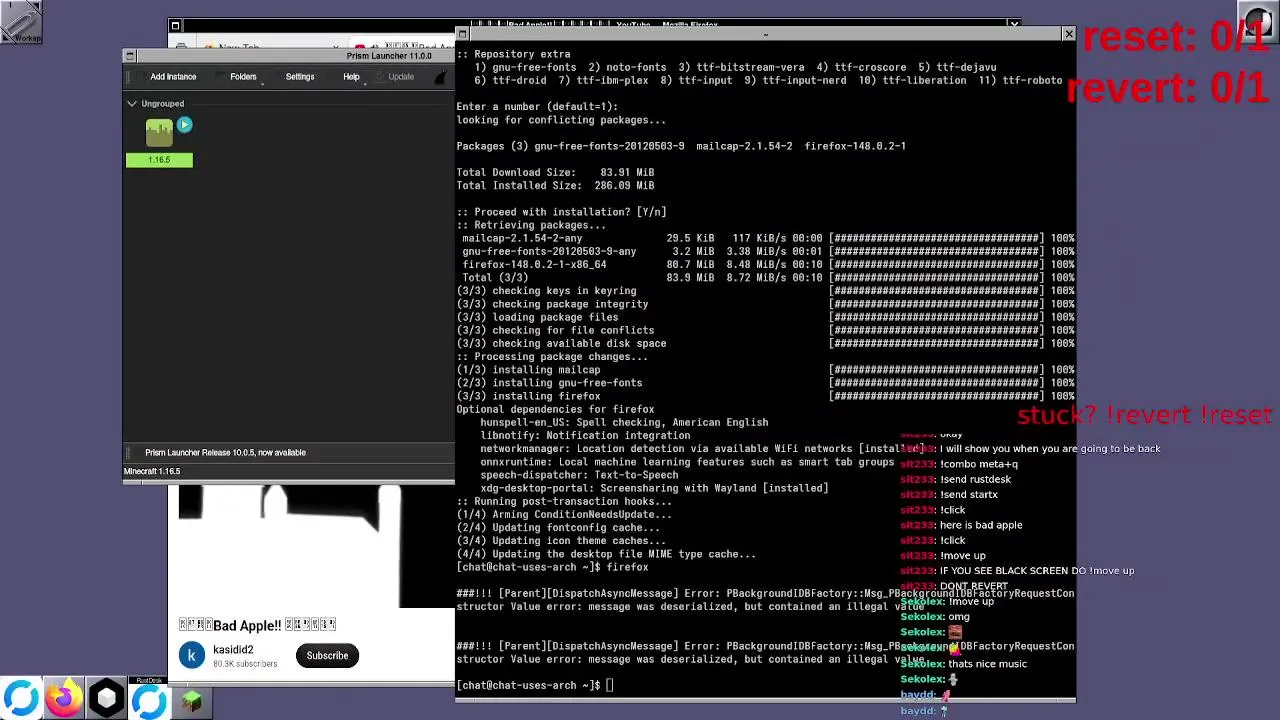This screenshot has height=720, width=1280.
Task: Click the Bad Apple!! video title
Action: coord(257,625)
